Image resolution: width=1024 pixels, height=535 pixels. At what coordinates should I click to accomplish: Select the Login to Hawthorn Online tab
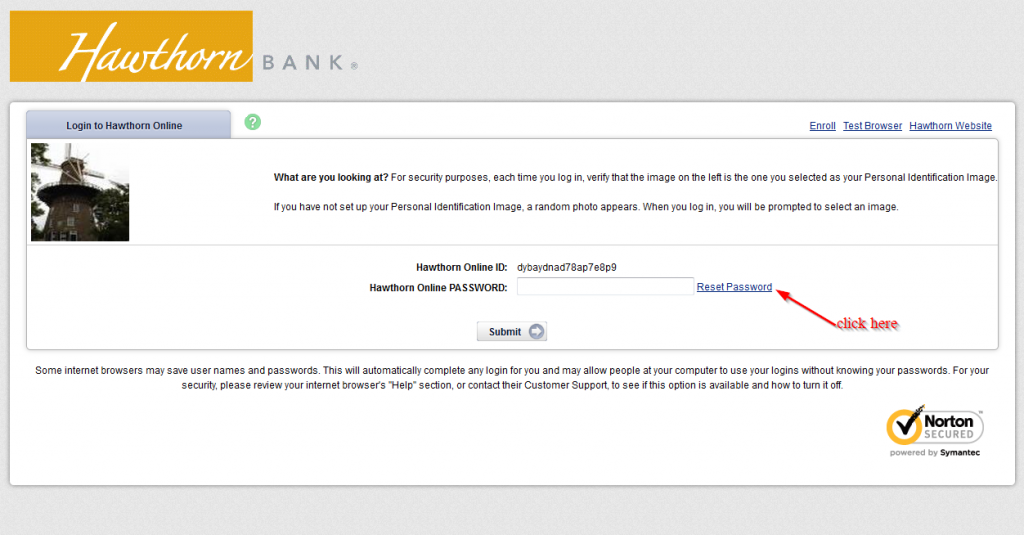(129, 125)
